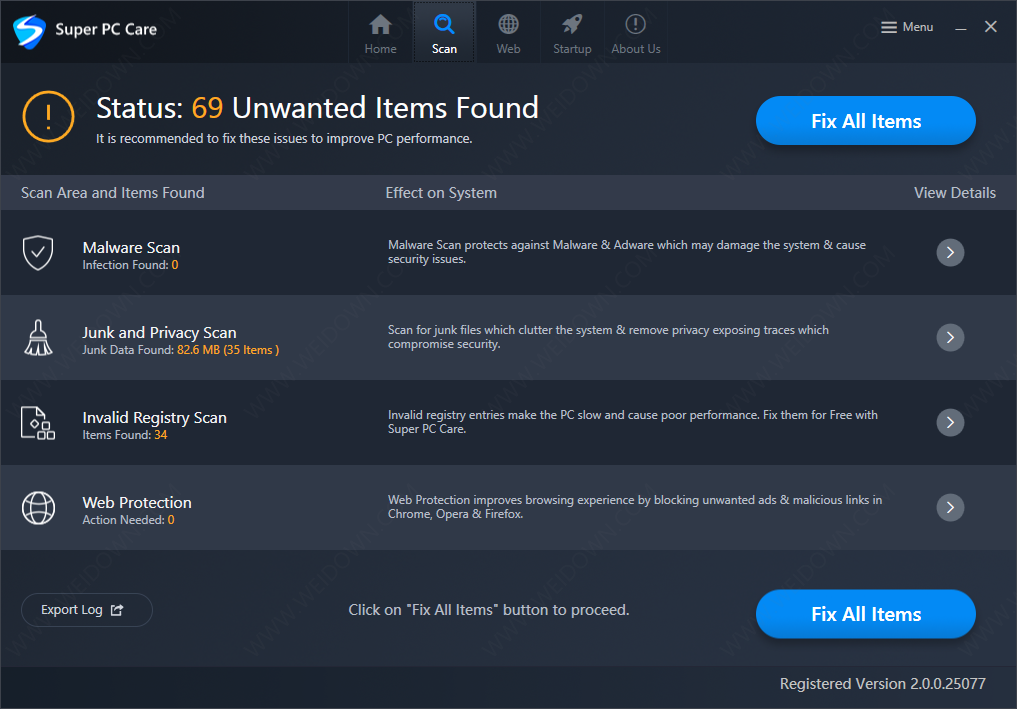Click the top Fix All Items button
The height and width of the screenshot is (709, 1017).
tap(865, 121)
